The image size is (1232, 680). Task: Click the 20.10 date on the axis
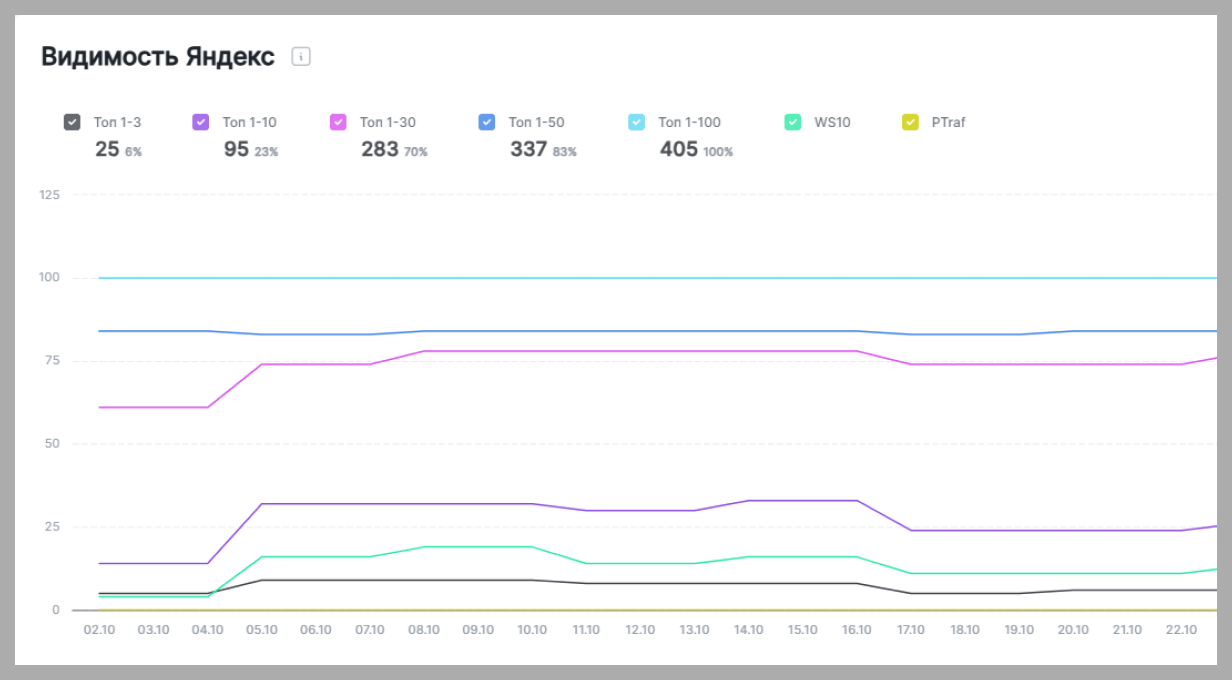pos(1074,630)
